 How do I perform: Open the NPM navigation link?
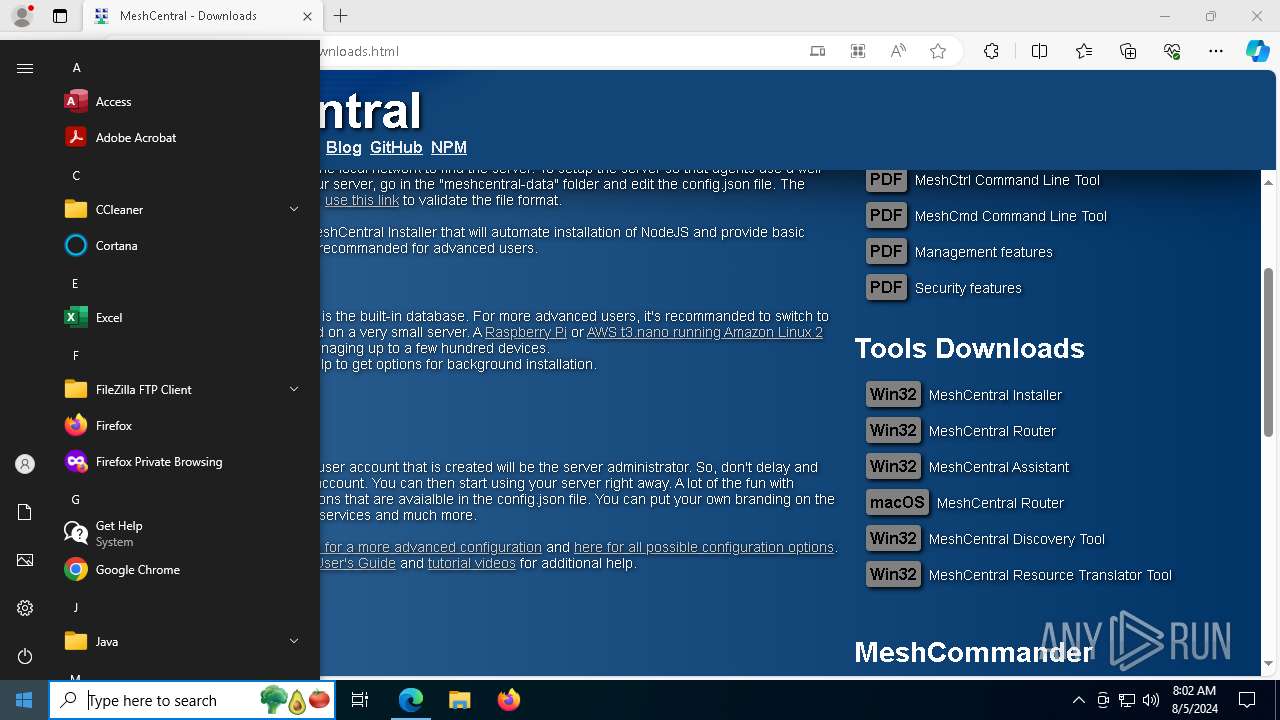coord(449,148)
